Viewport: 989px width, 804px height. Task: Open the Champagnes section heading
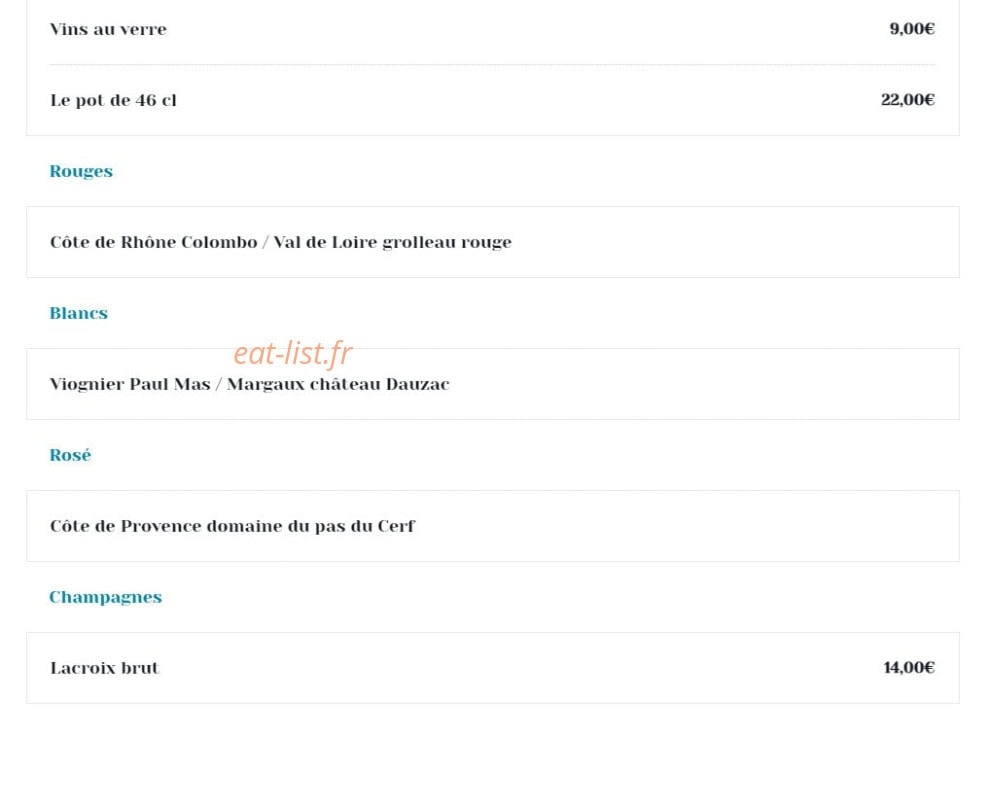click(105, 597)
